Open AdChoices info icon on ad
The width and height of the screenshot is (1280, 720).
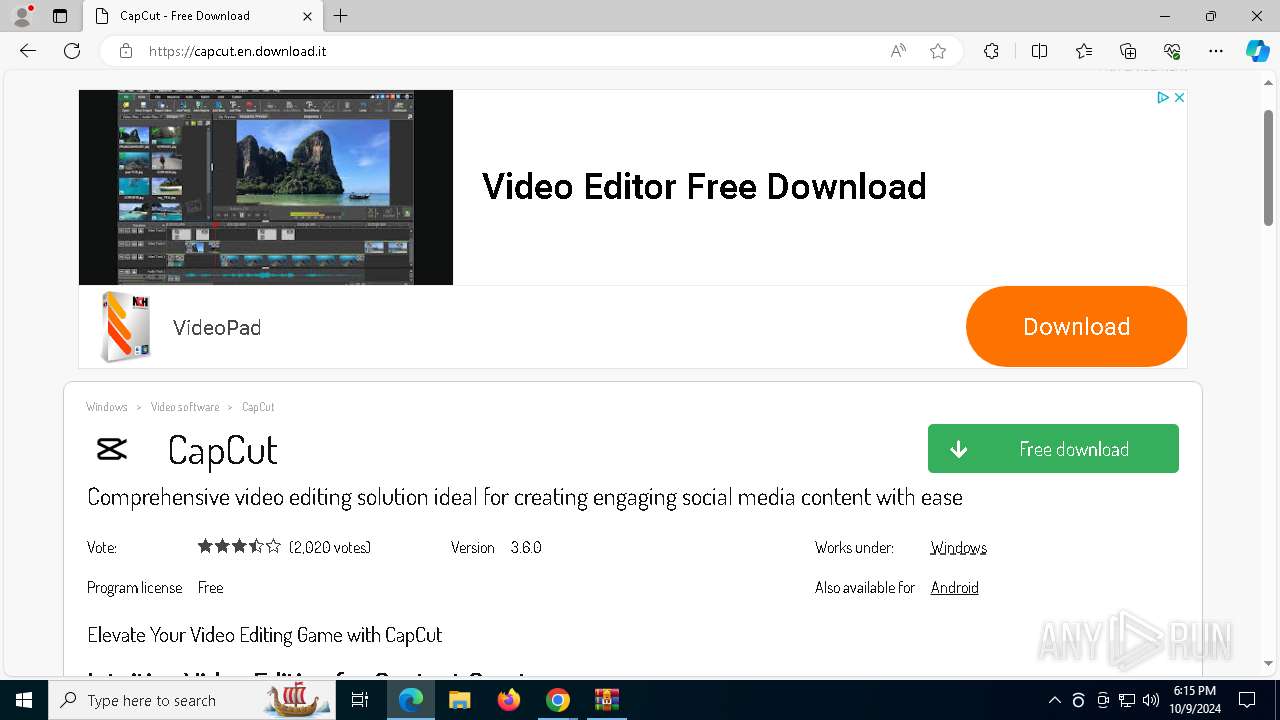1163,97
